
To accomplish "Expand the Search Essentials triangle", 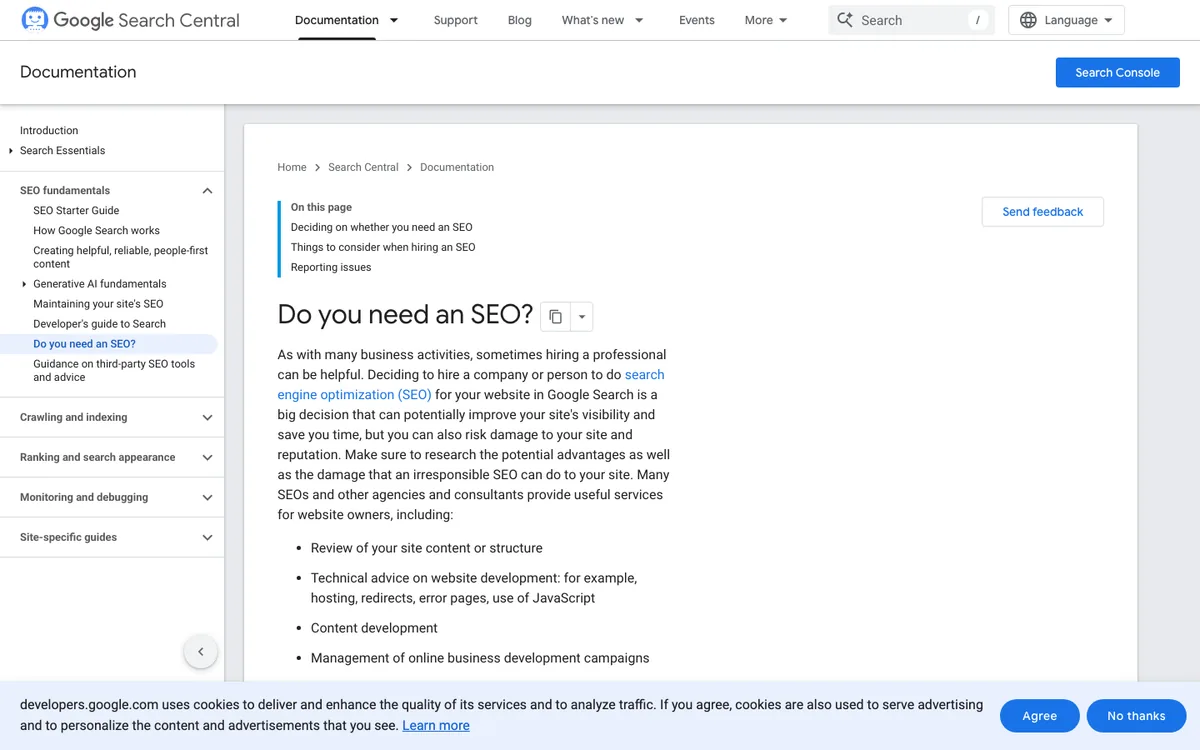I will coord(11,150).
